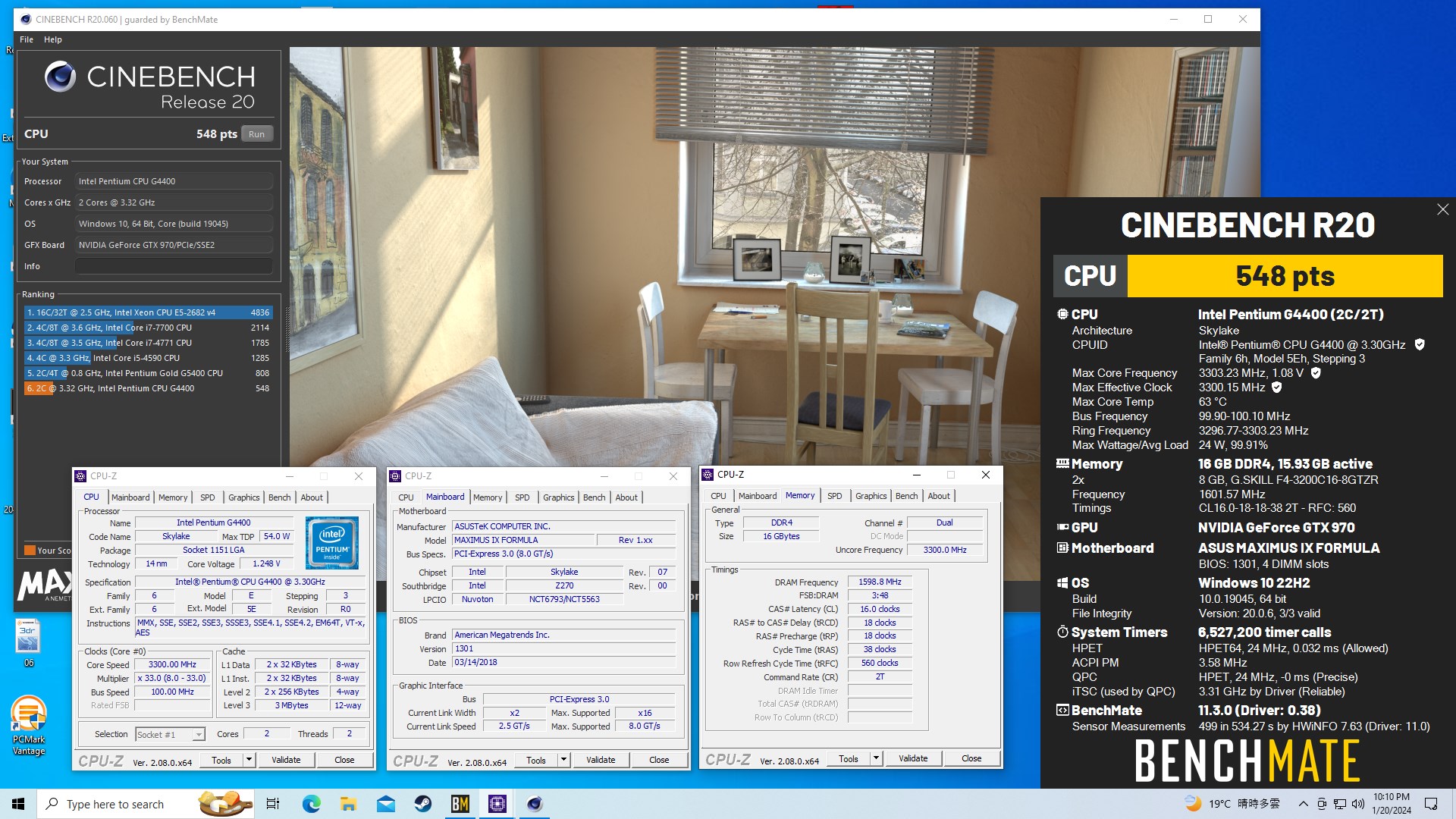Image resolution: width=1456 pixels, height=819 pixels.
Task: Close the BenchMate Cinebench R20 result overlay
Action: pos(1442,209)
